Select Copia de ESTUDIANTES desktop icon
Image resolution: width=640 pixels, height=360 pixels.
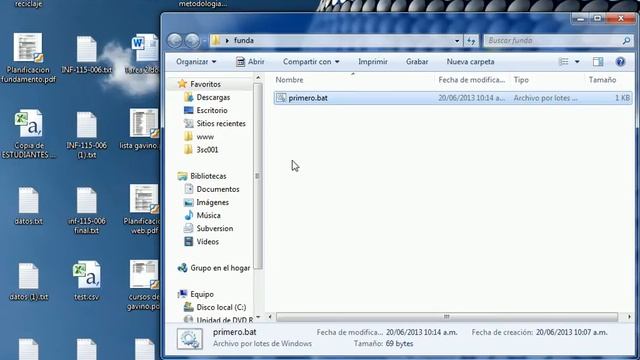point(29,134)
